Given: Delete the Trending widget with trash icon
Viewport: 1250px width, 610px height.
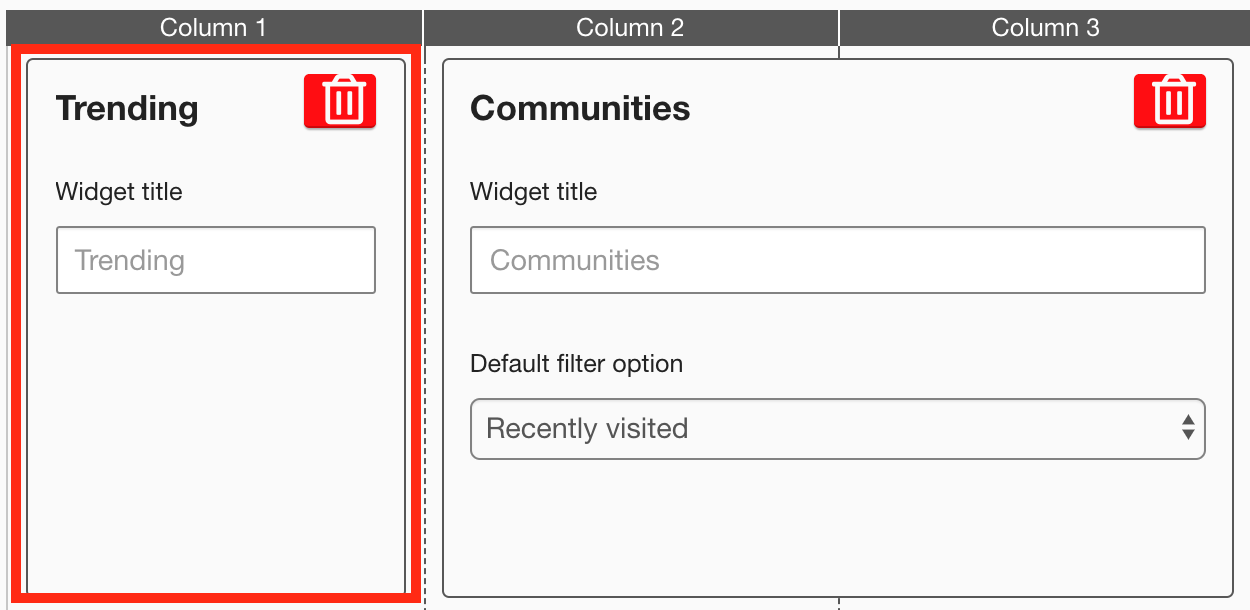Looking at the screenshot, I should [x=340, y=101].
